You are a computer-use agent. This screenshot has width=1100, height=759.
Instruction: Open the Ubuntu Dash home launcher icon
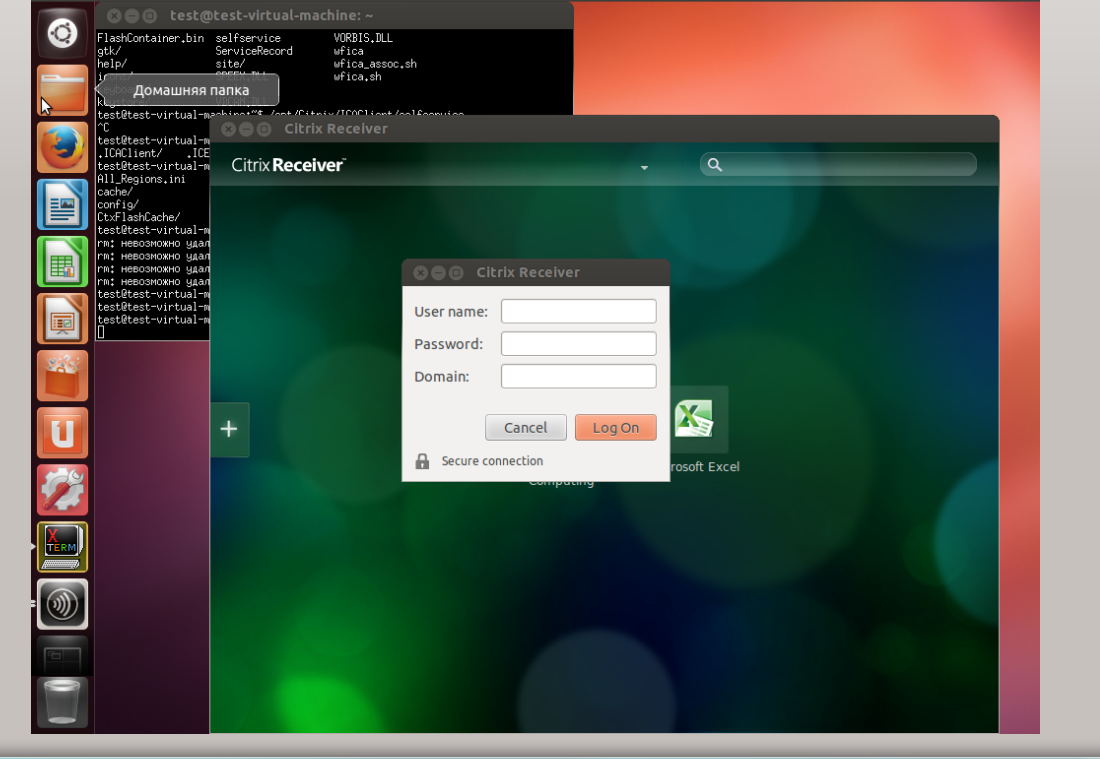tap(62, 33)
